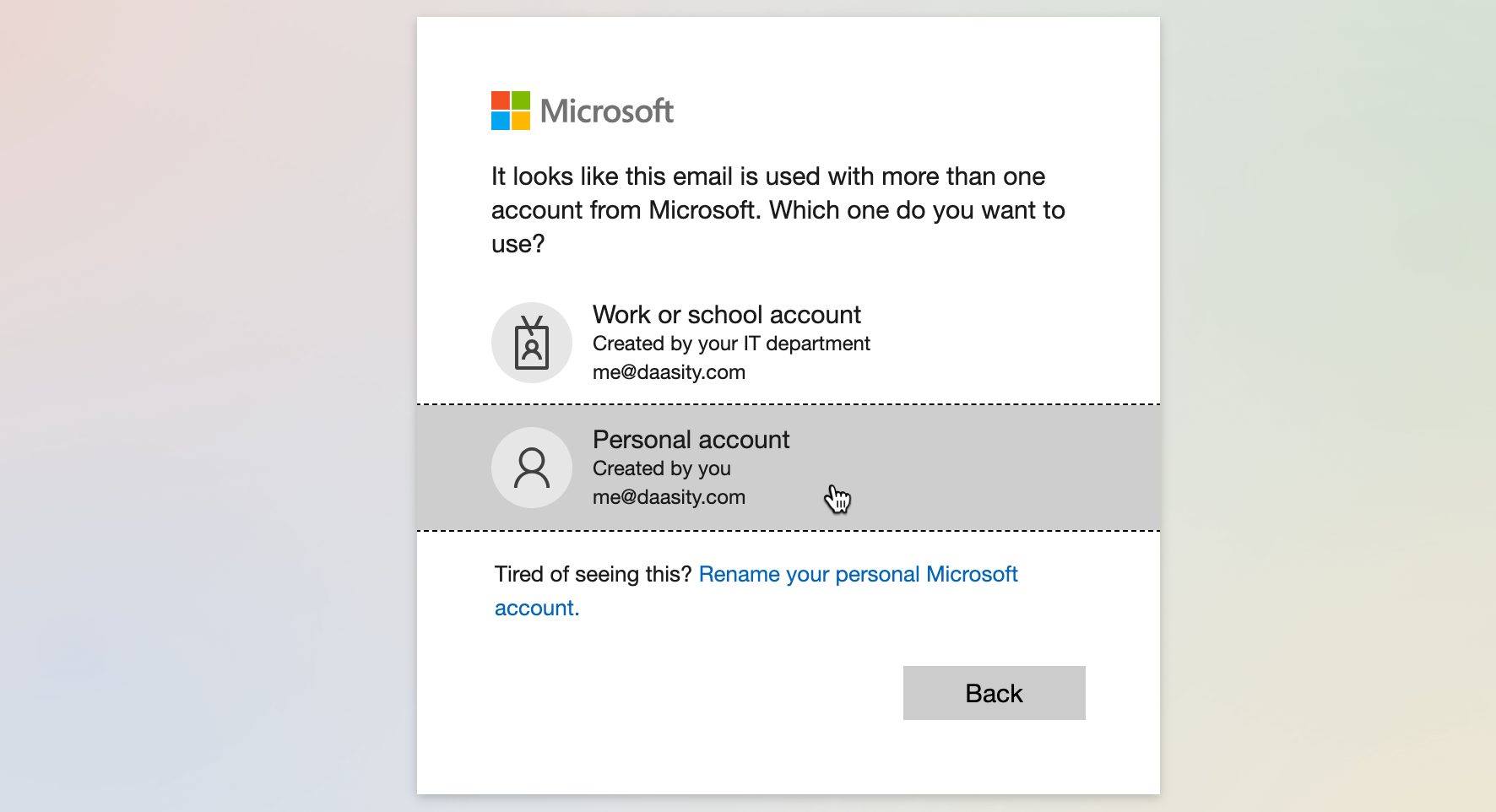The height and width of the screenshot is (812, 1496).
Task: Click the Microsoft wordmark text
Action: 606,111
